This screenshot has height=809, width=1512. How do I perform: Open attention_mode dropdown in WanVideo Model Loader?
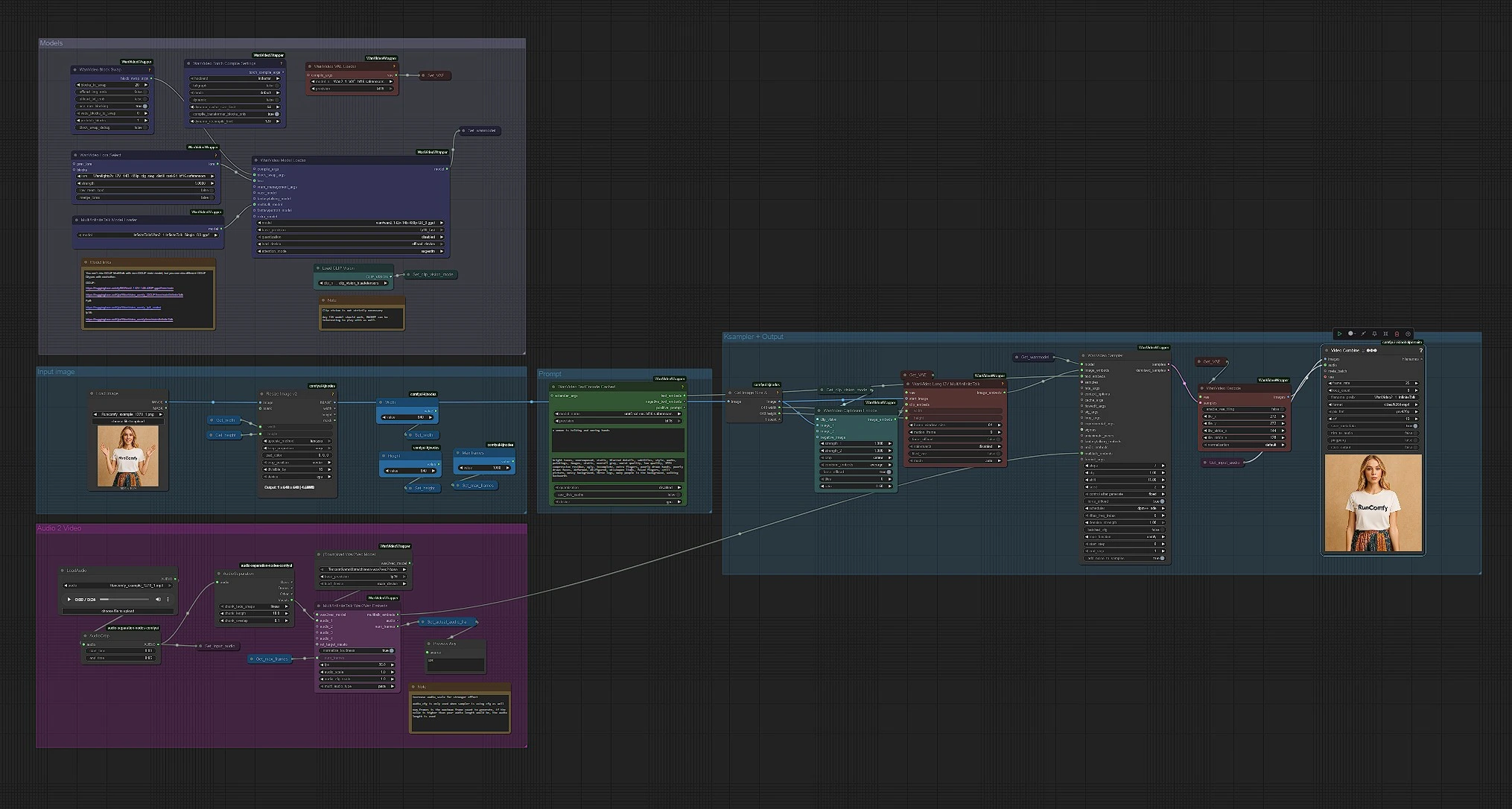click(x=351, y=251)
